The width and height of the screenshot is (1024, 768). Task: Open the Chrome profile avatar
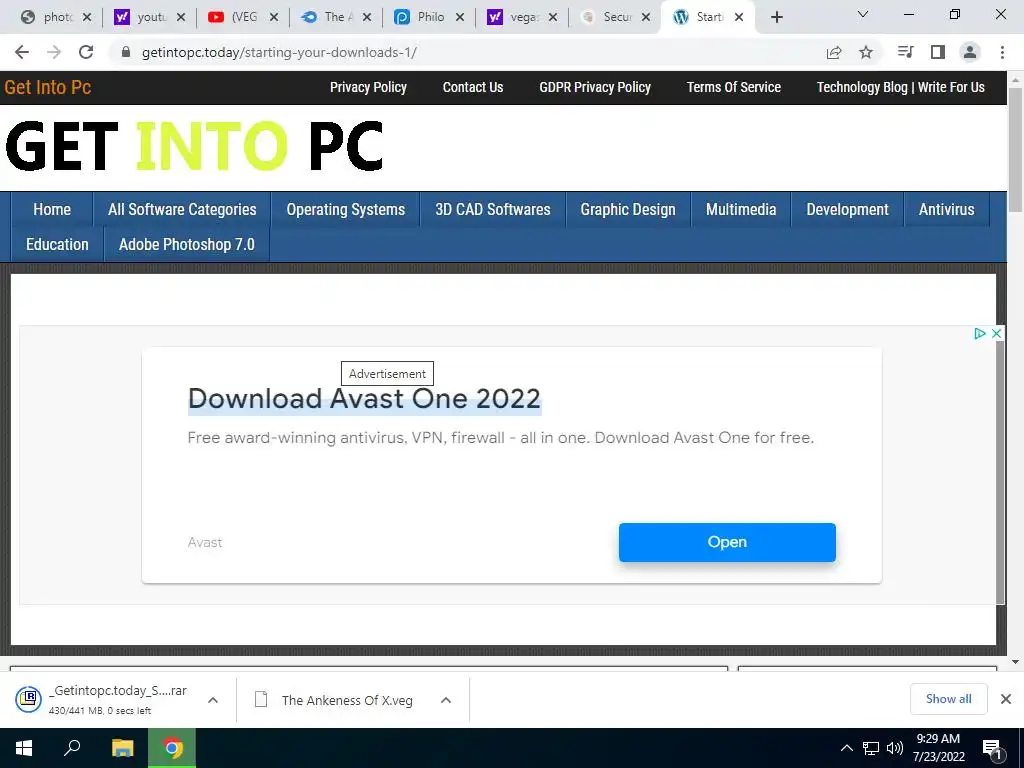point(970,52)
